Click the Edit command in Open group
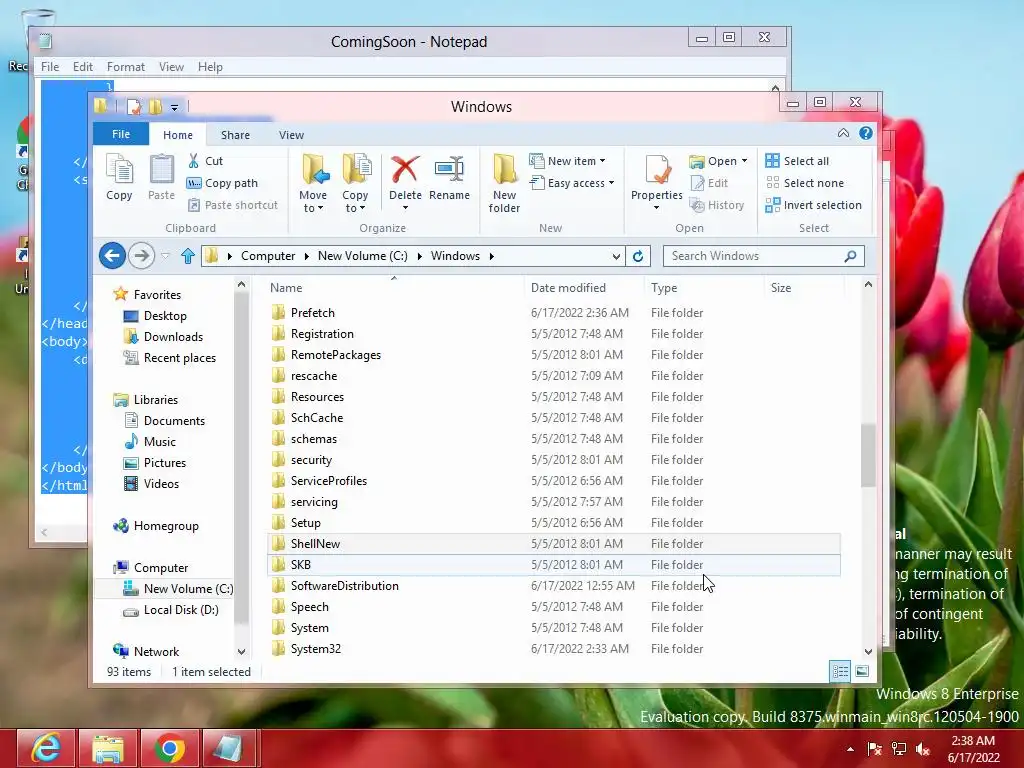Viewport: 1024px width, 768px height. coord(709,183)
